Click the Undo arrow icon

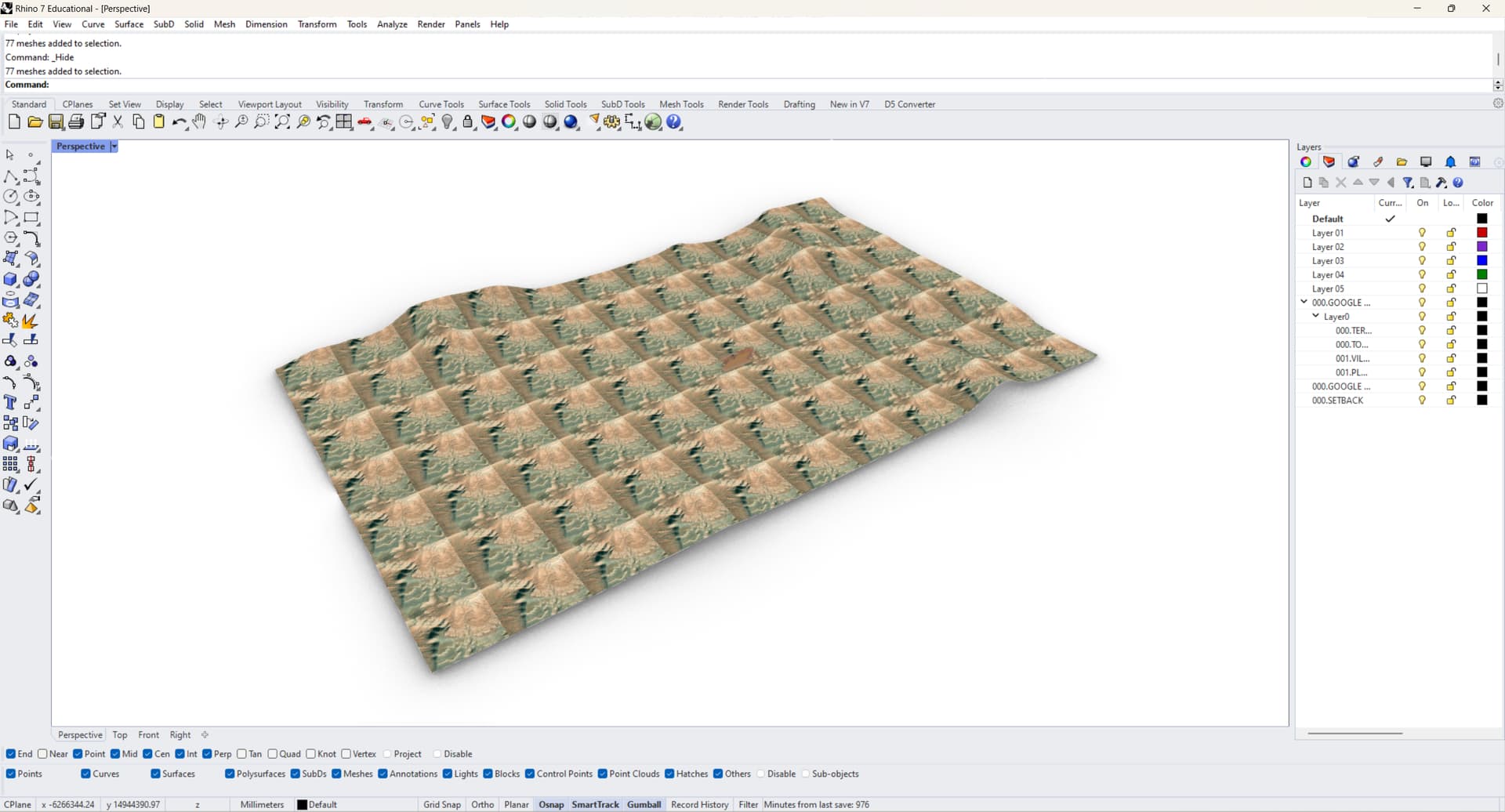tap(180, 121)
